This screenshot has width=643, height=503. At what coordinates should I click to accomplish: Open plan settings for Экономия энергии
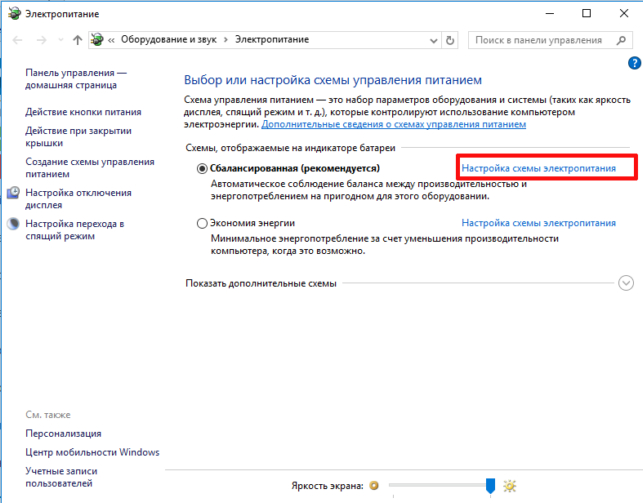coord(538,223)
